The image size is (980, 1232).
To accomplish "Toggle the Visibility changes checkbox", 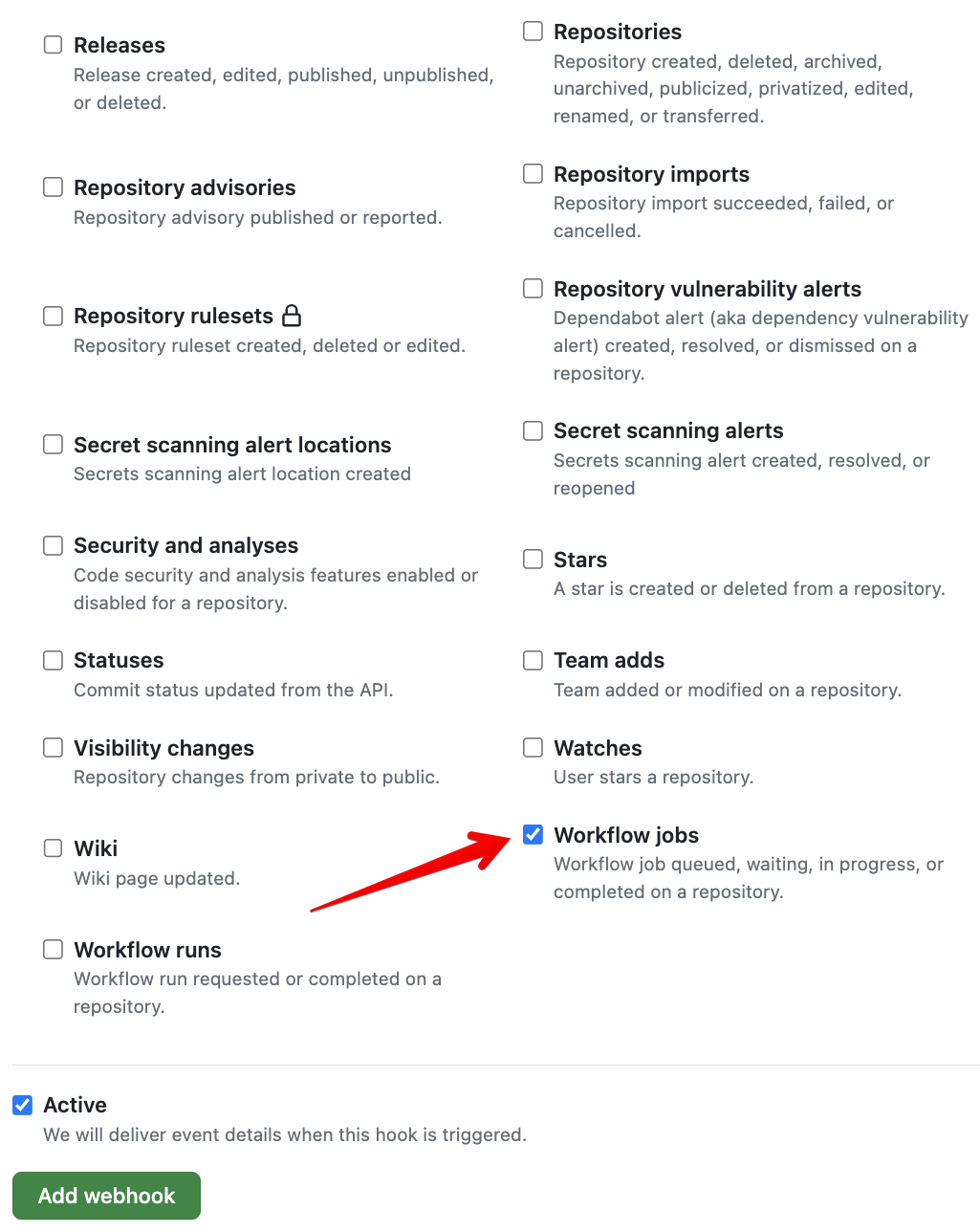I will (54, 748).
